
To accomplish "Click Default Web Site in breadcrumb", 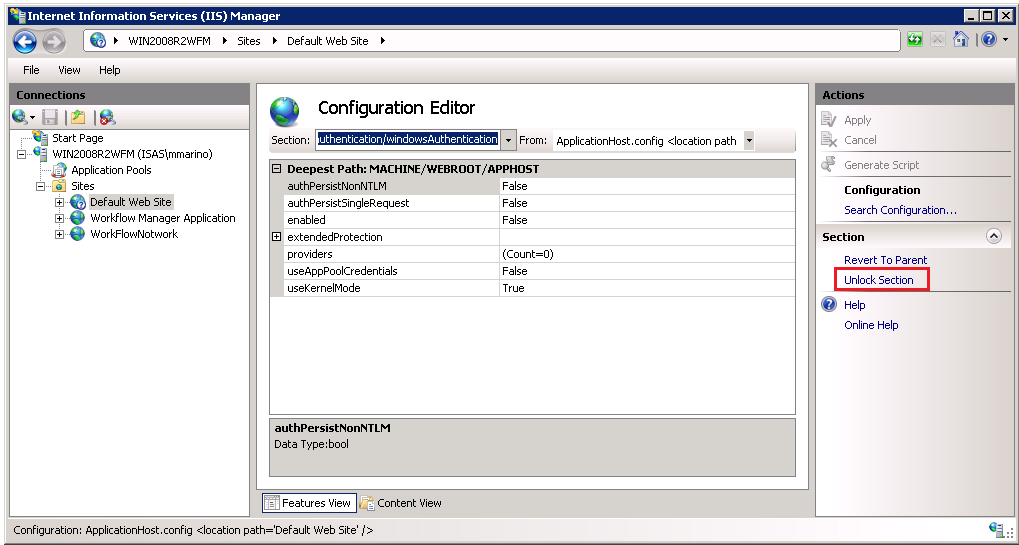I will pos(328,41).
